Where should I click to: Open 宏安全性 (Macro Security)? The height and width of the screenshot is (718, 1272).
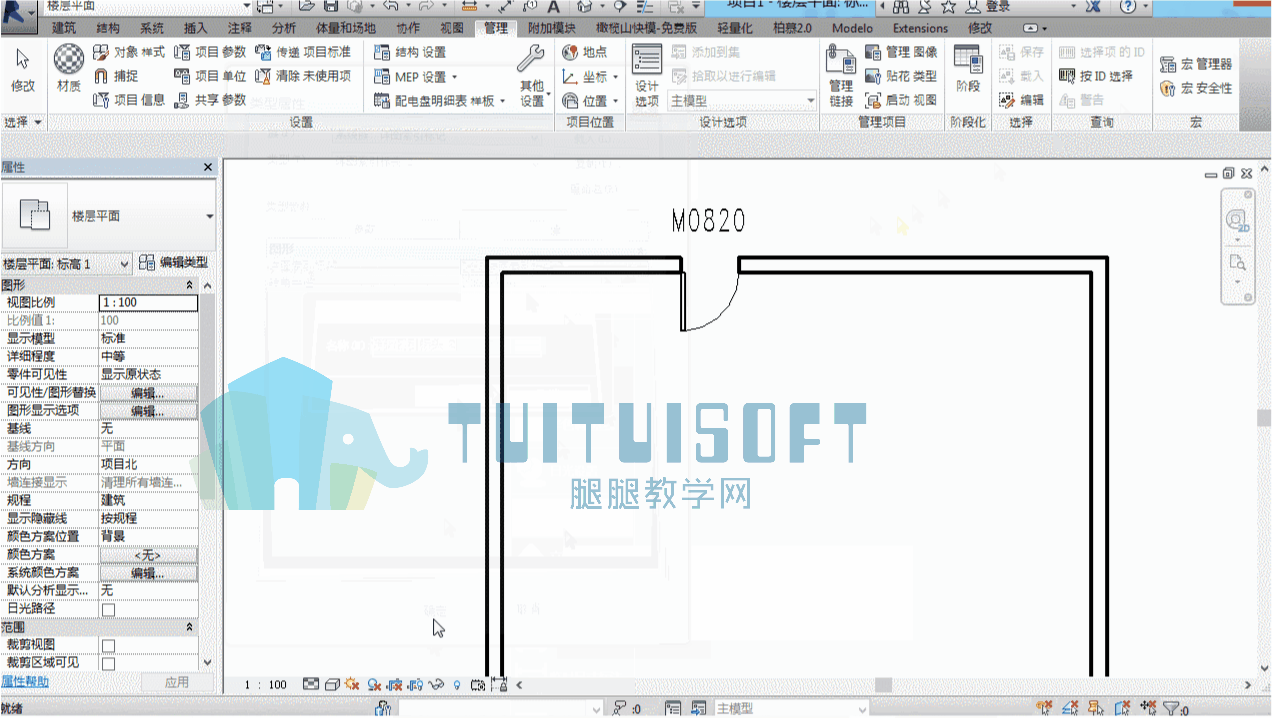pos(1195,88)
